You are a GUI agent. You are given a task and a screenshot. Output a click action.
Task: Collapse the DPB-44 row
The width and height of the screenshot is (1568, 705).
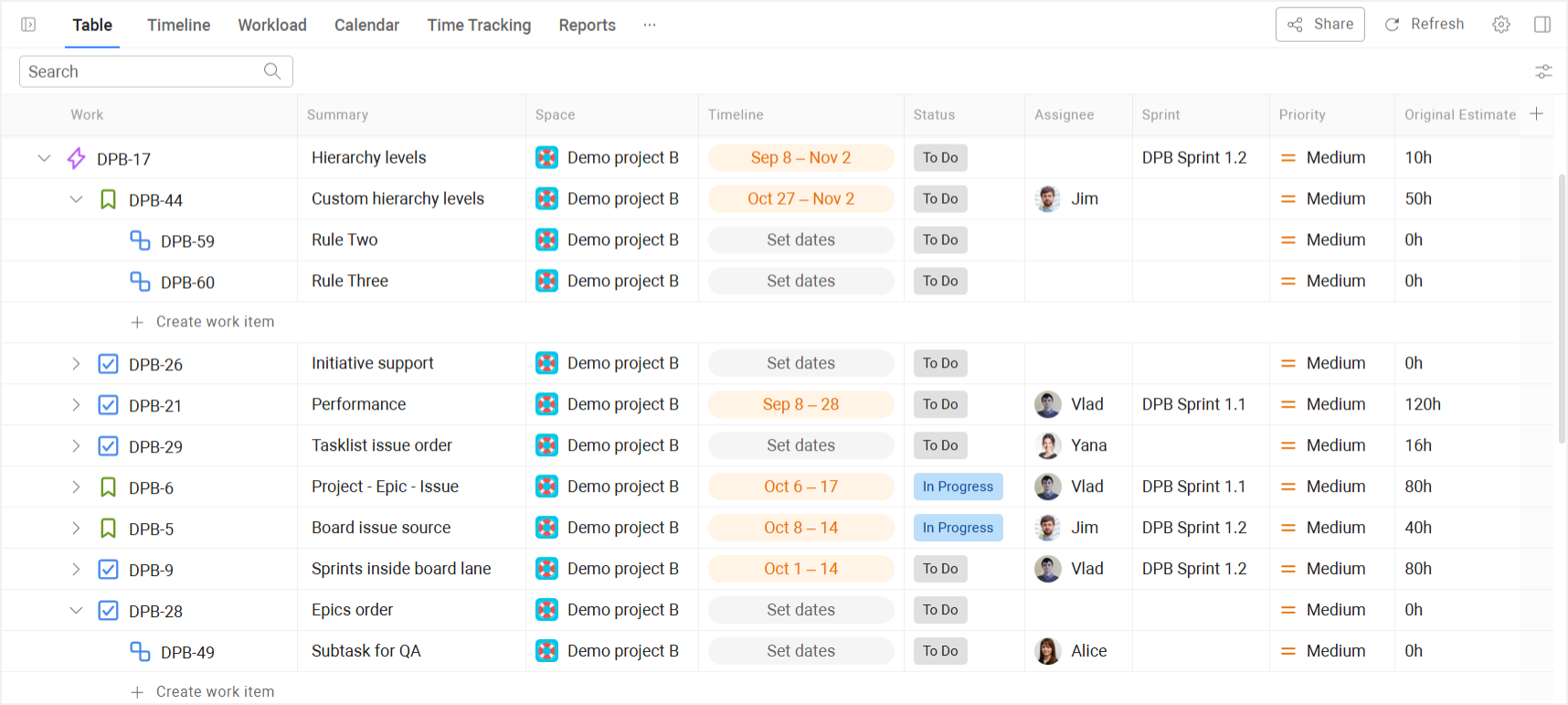point(76,199)
